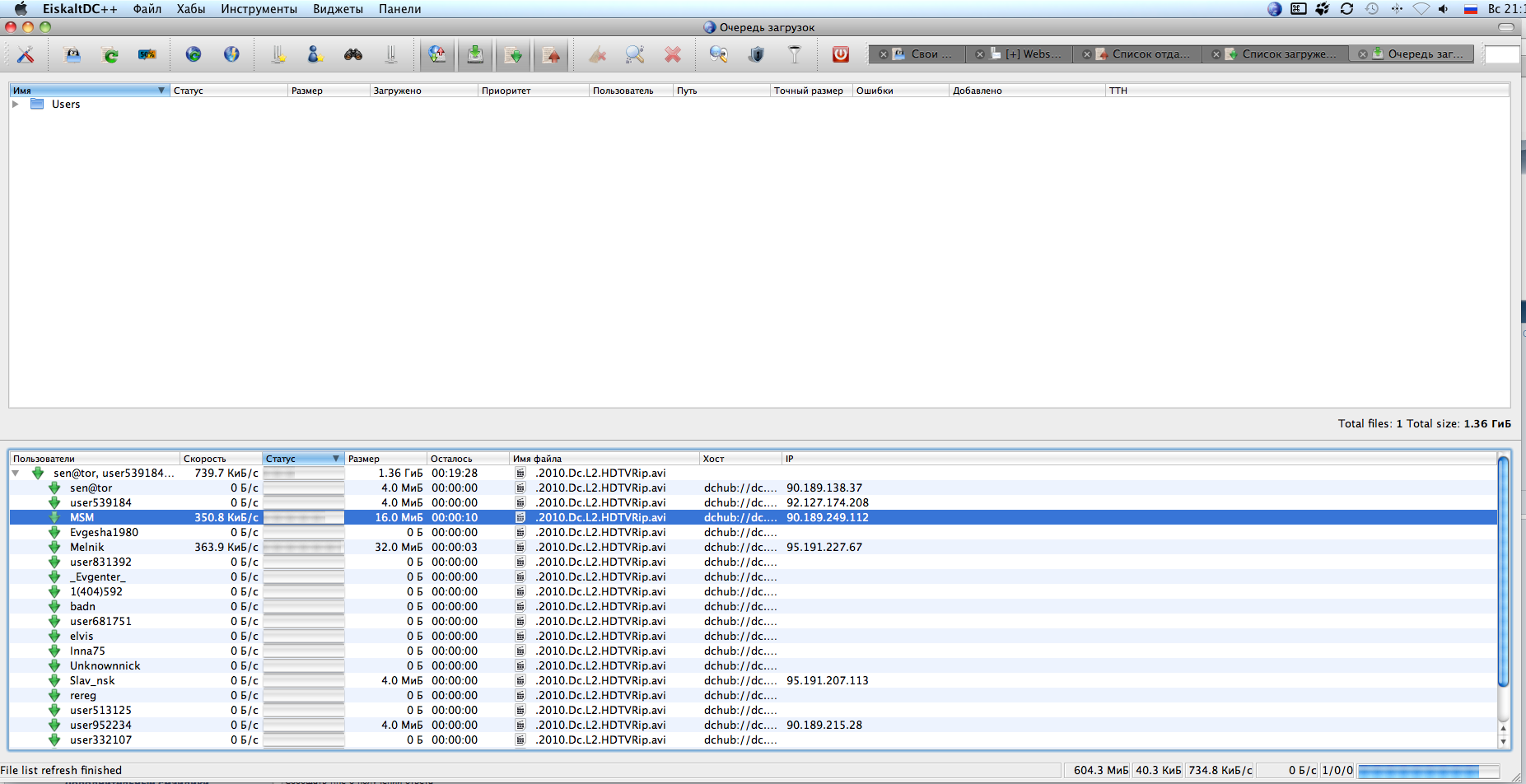Open the hash progress 50% icon
This screenshot has height=784, width=1526.
147,54
